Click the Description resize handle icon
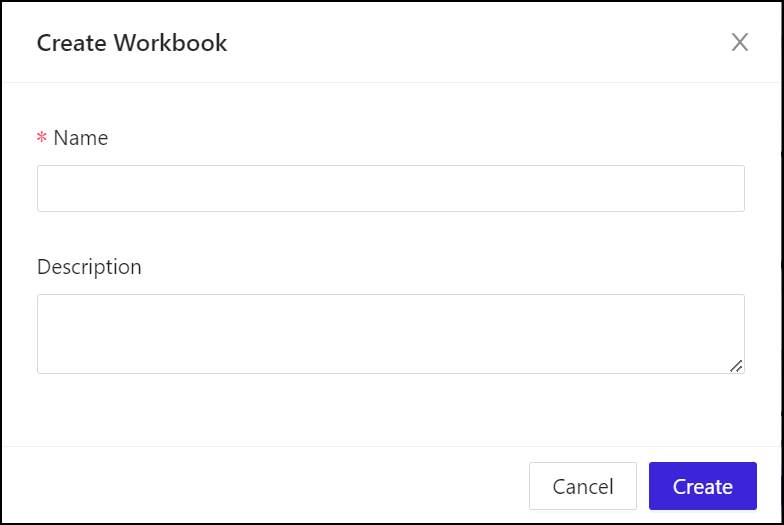Viewport: 784px width, 525px height. pos(736,366)
